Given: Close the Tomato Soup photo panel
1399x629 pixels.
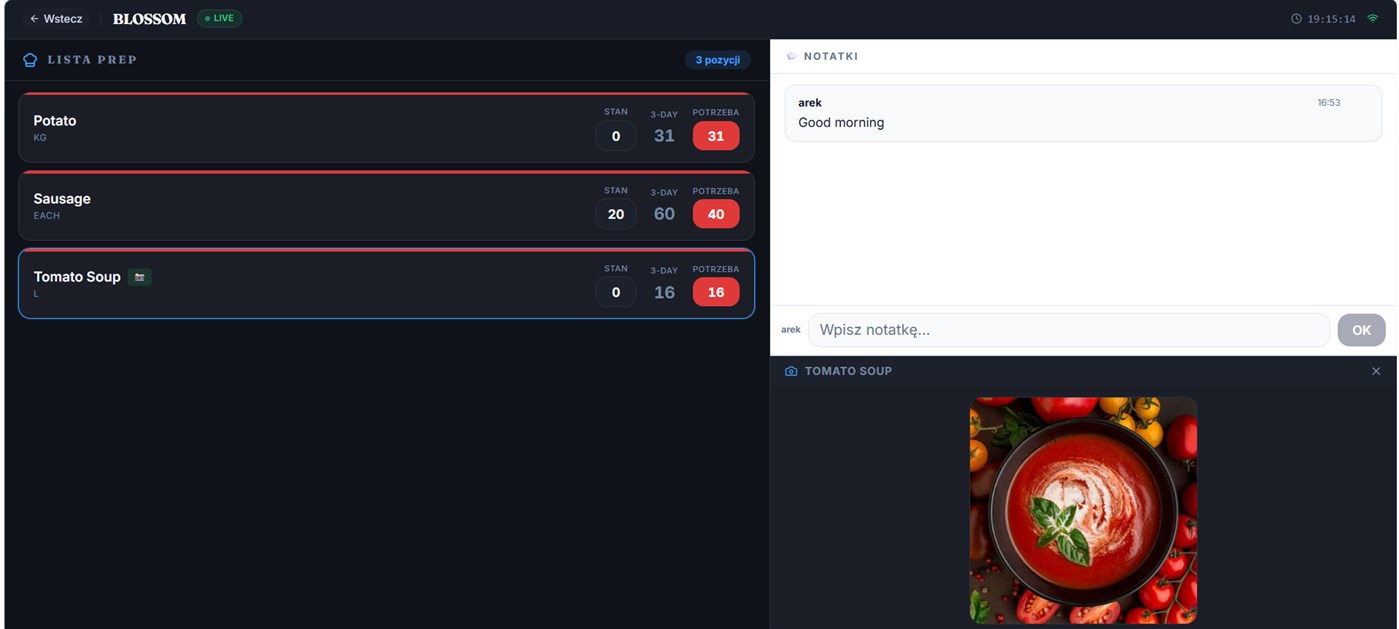Looking at the screenshot, I should coord(1376,371).
